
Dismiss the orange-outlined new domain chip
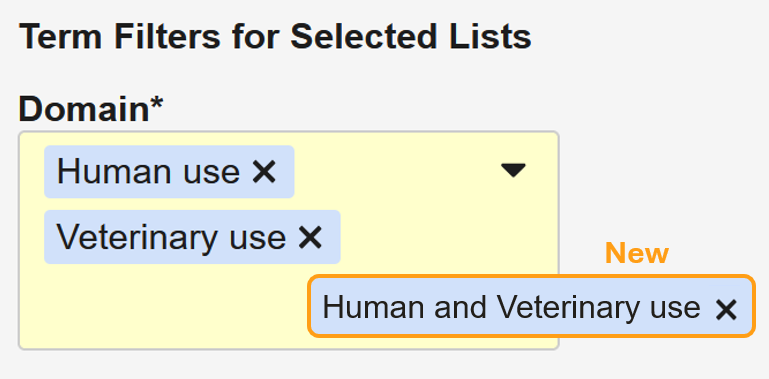point(726,310)
